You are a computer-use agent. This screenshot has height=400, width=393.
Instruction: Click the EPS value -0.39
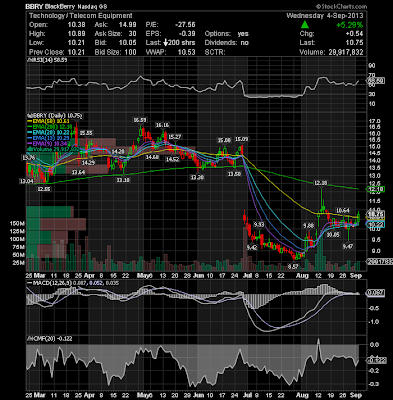pos(188,34)
